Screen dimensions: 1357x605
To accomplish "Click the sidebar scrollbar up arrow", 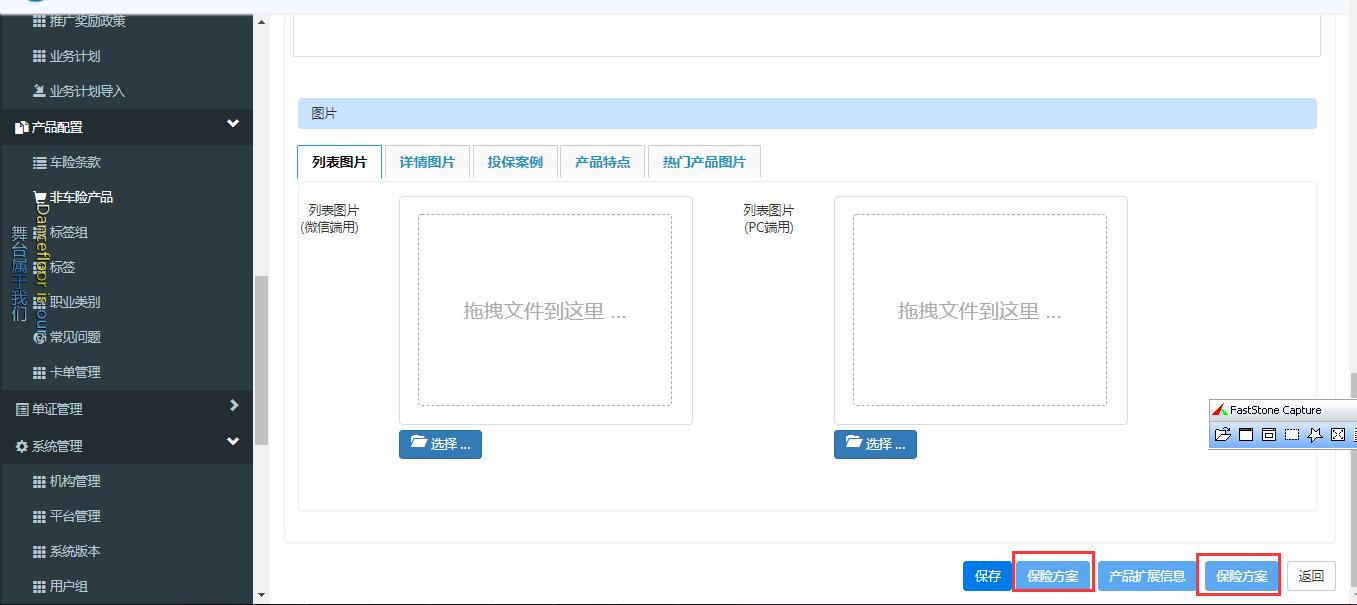I will [262, 21].
